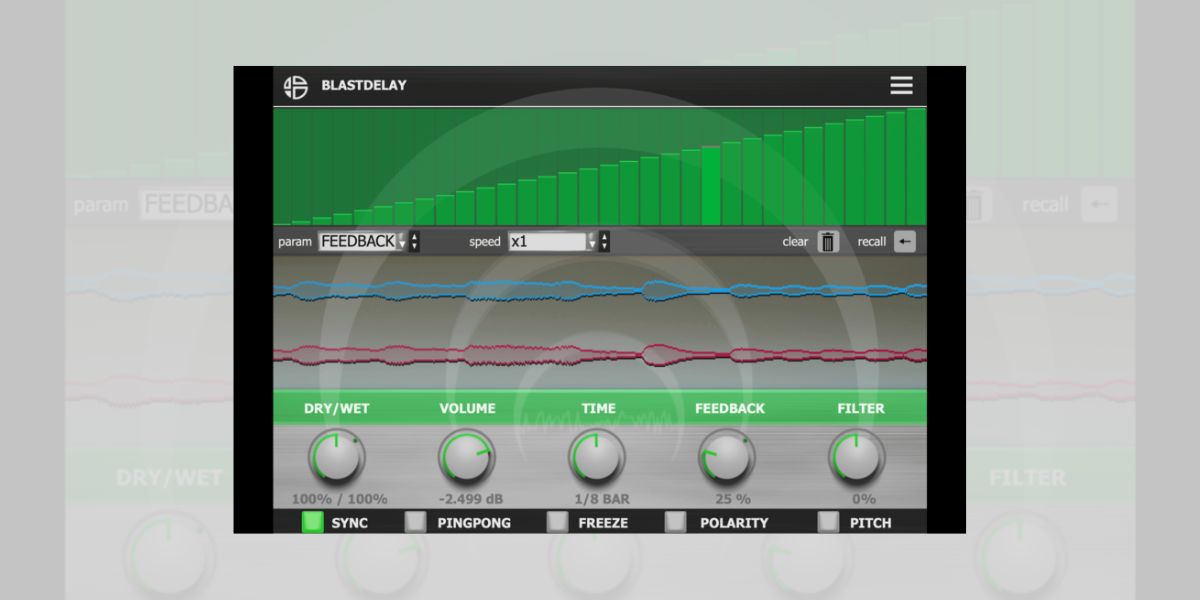Image resolution: width=1200 pixels, height=600 pixels.
Task: Turn on the POLARITY toggle
Action: tap(676, 522)
